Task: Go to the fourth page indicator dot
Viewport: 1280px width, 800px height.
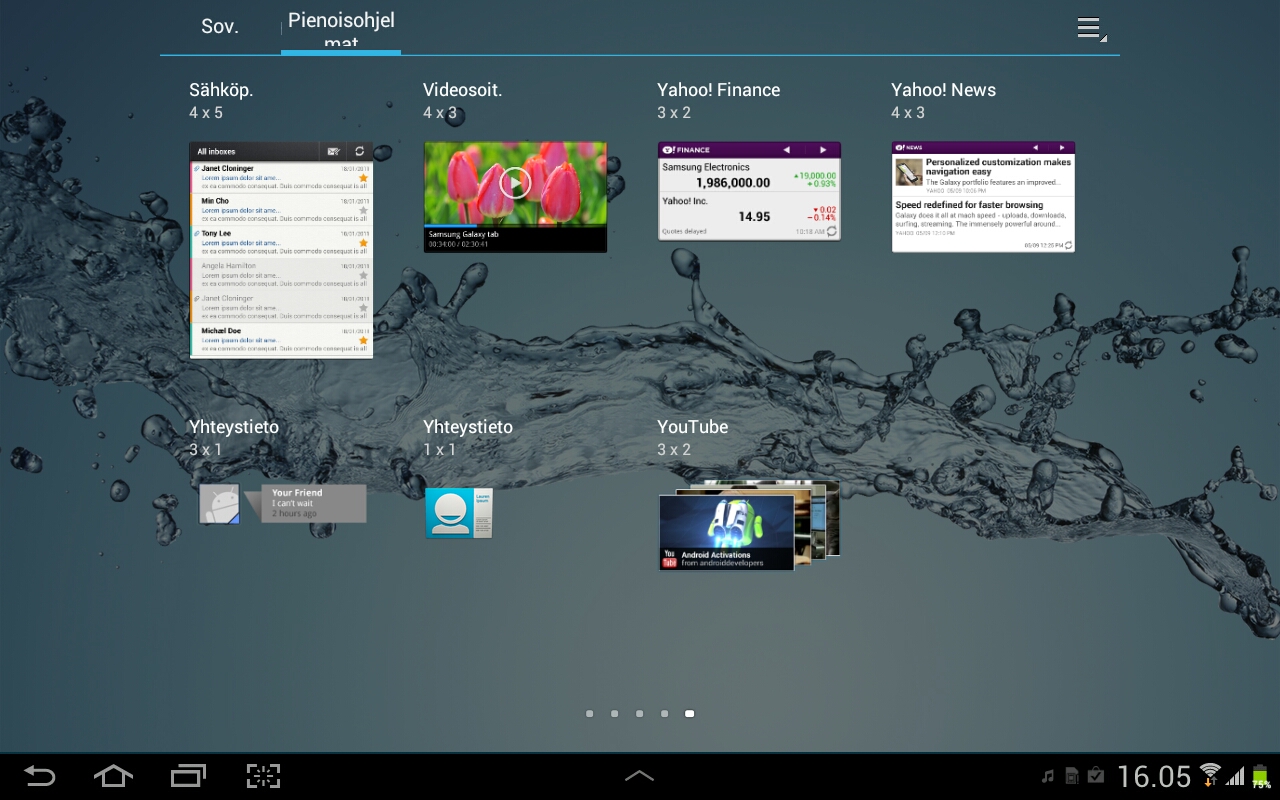Action: click(x=665, y=714)
